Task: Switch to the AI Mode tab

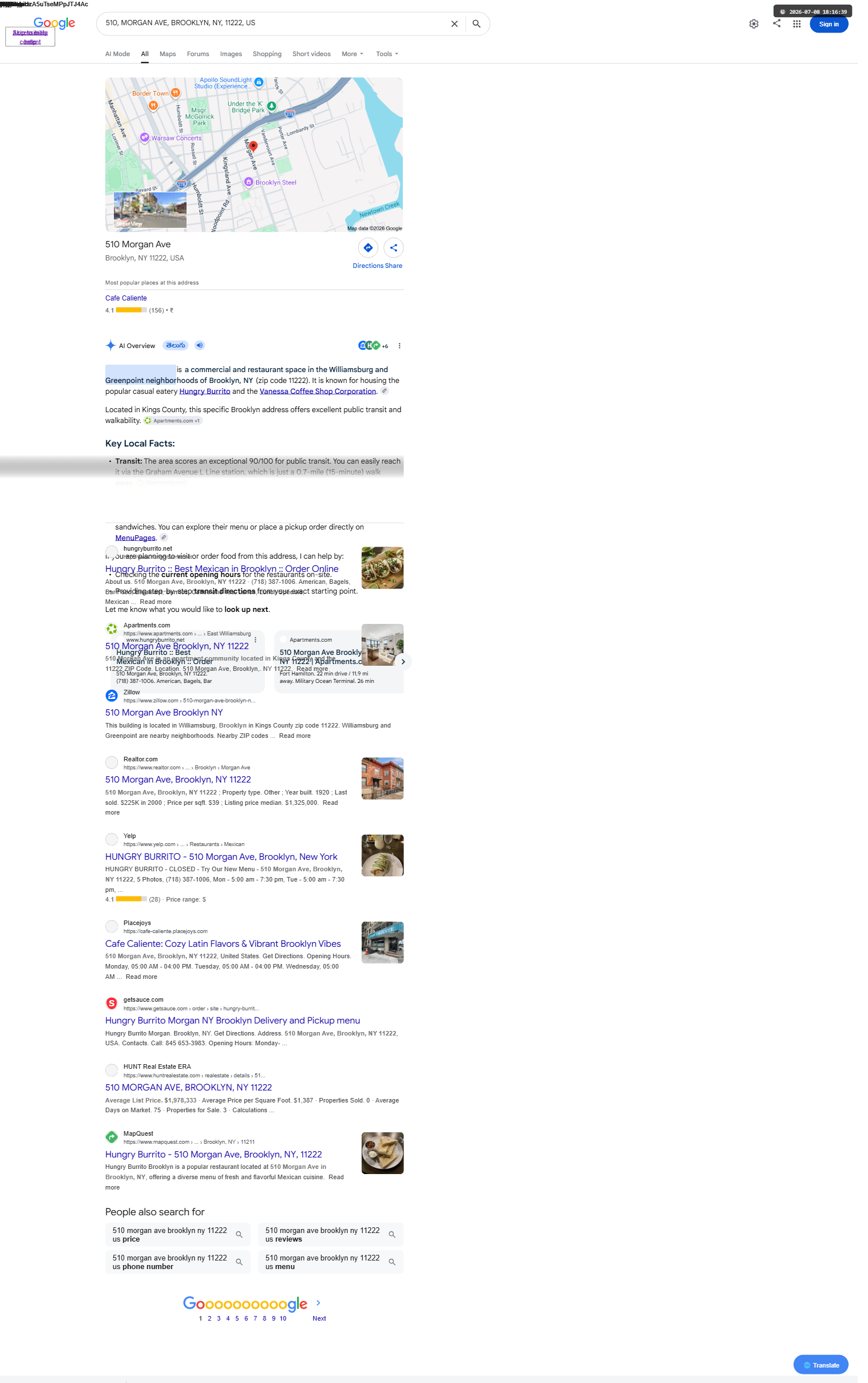Action: 119,54
